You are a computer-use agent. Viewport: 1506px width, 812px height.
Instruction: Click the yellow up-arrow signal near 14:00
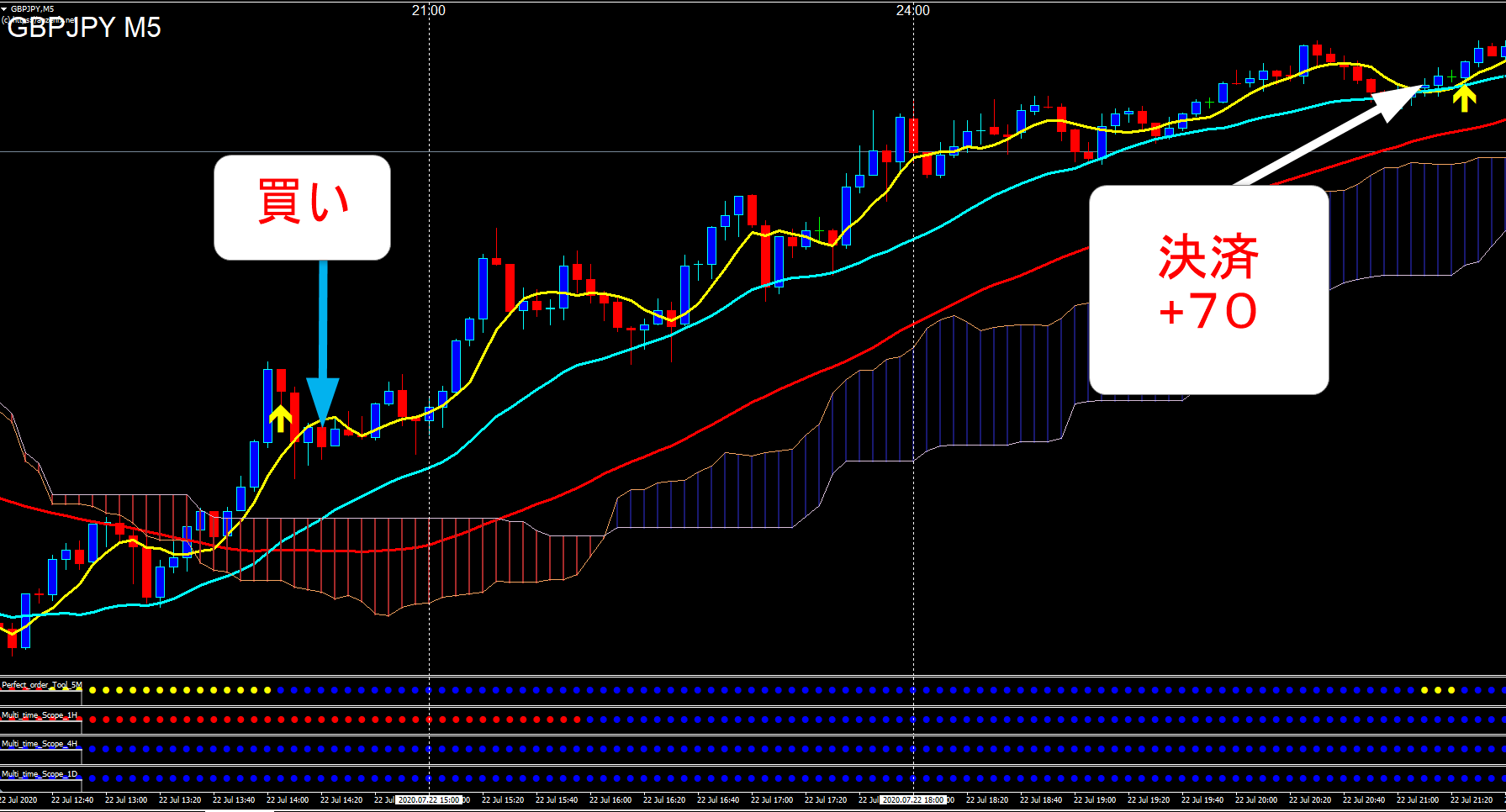pyautogui.click(x=280, y=418)
